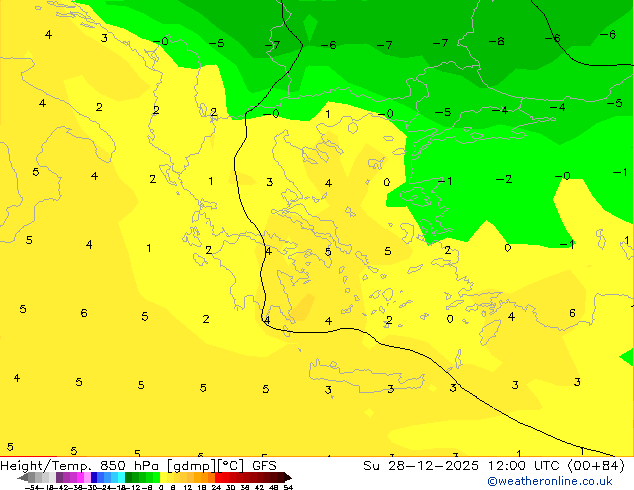Image resolution: width=634 pixels, height=490 pixels.
Task: Click the magenta legend swatch
Action: tap(80, 477)
